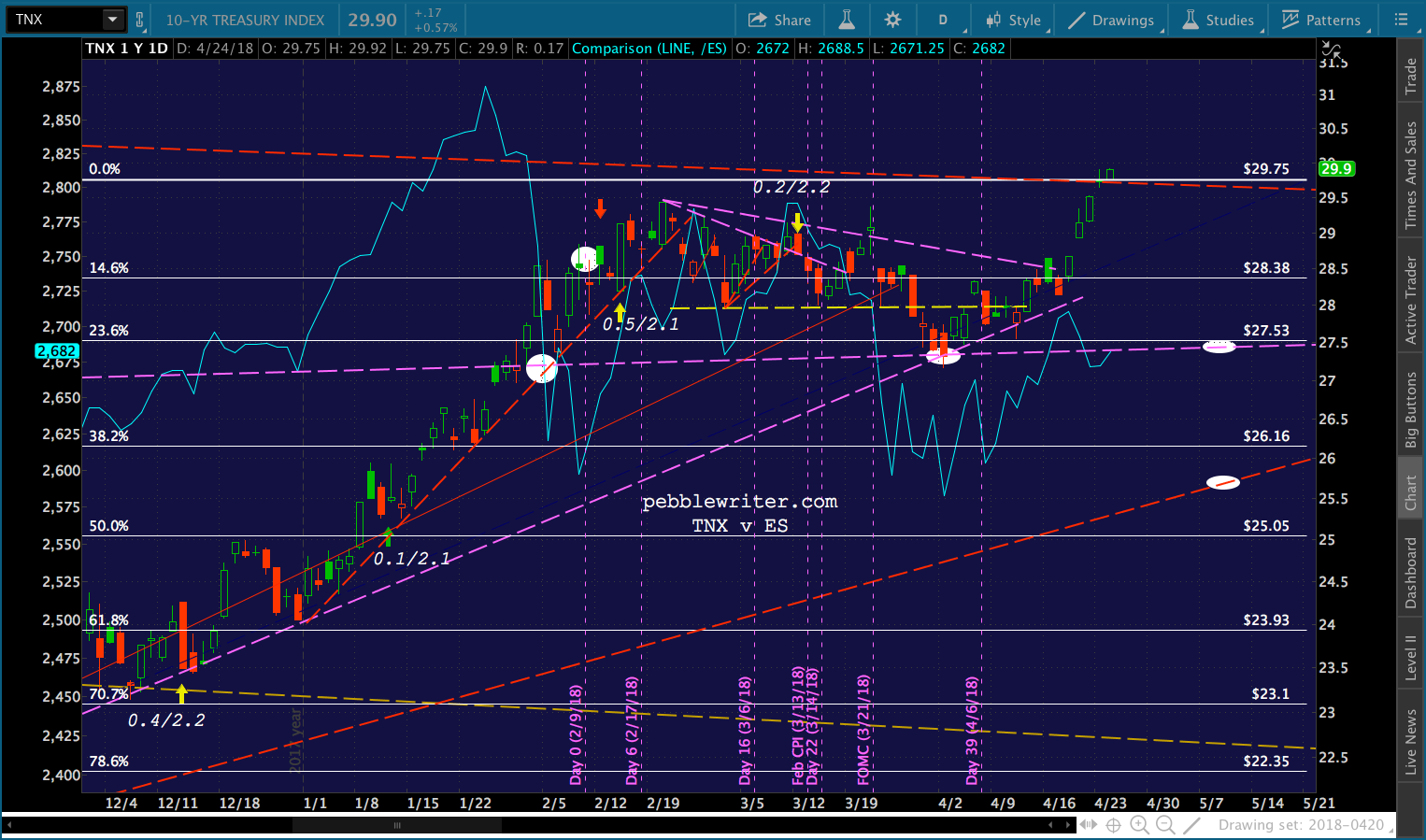Click the FOMC (3/21/18) marker label

(864, 731)
